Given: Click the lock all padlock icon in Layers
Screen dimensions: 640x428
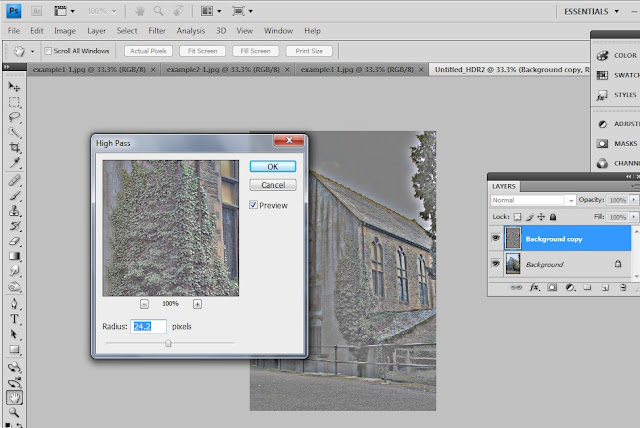Looking at the screenshot, I should tap(554, 216).
